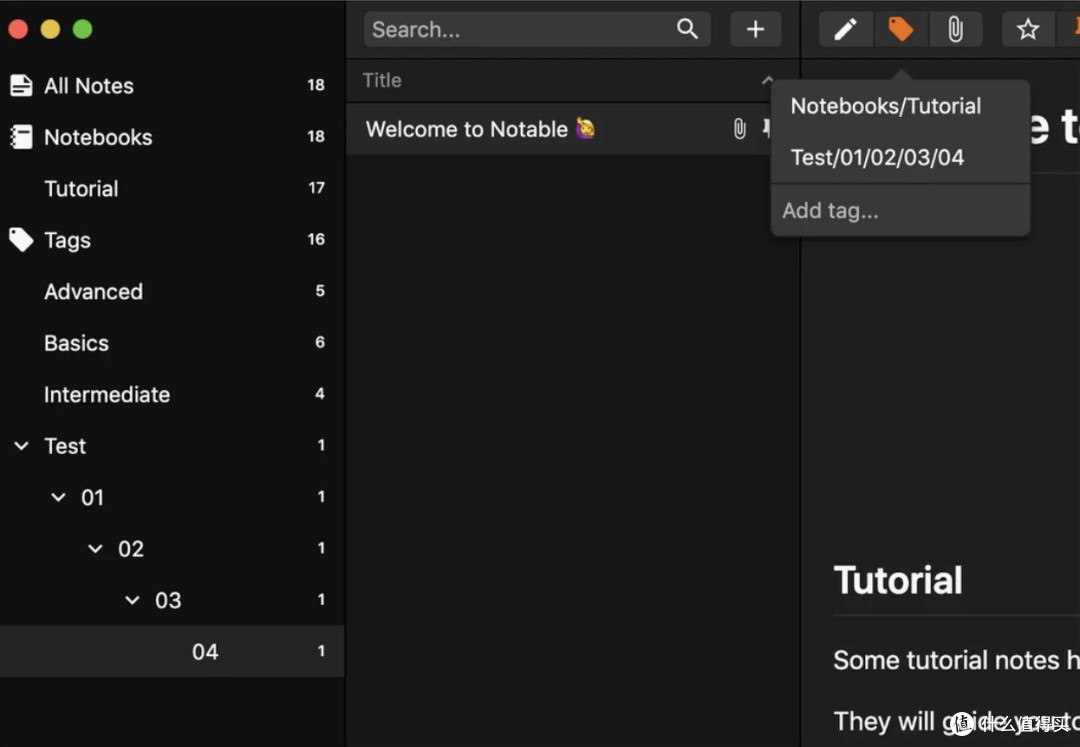Favorite the note with star icon
The height and width of the screenshot is (747, 1080).
tap(1028, 29)
